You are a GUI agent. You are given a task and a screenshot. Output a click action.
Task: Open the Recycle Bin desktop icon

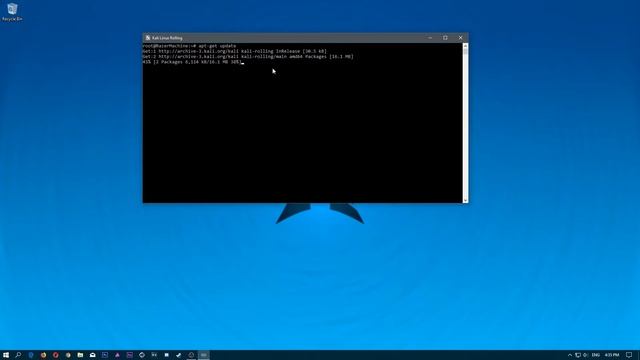12,12
